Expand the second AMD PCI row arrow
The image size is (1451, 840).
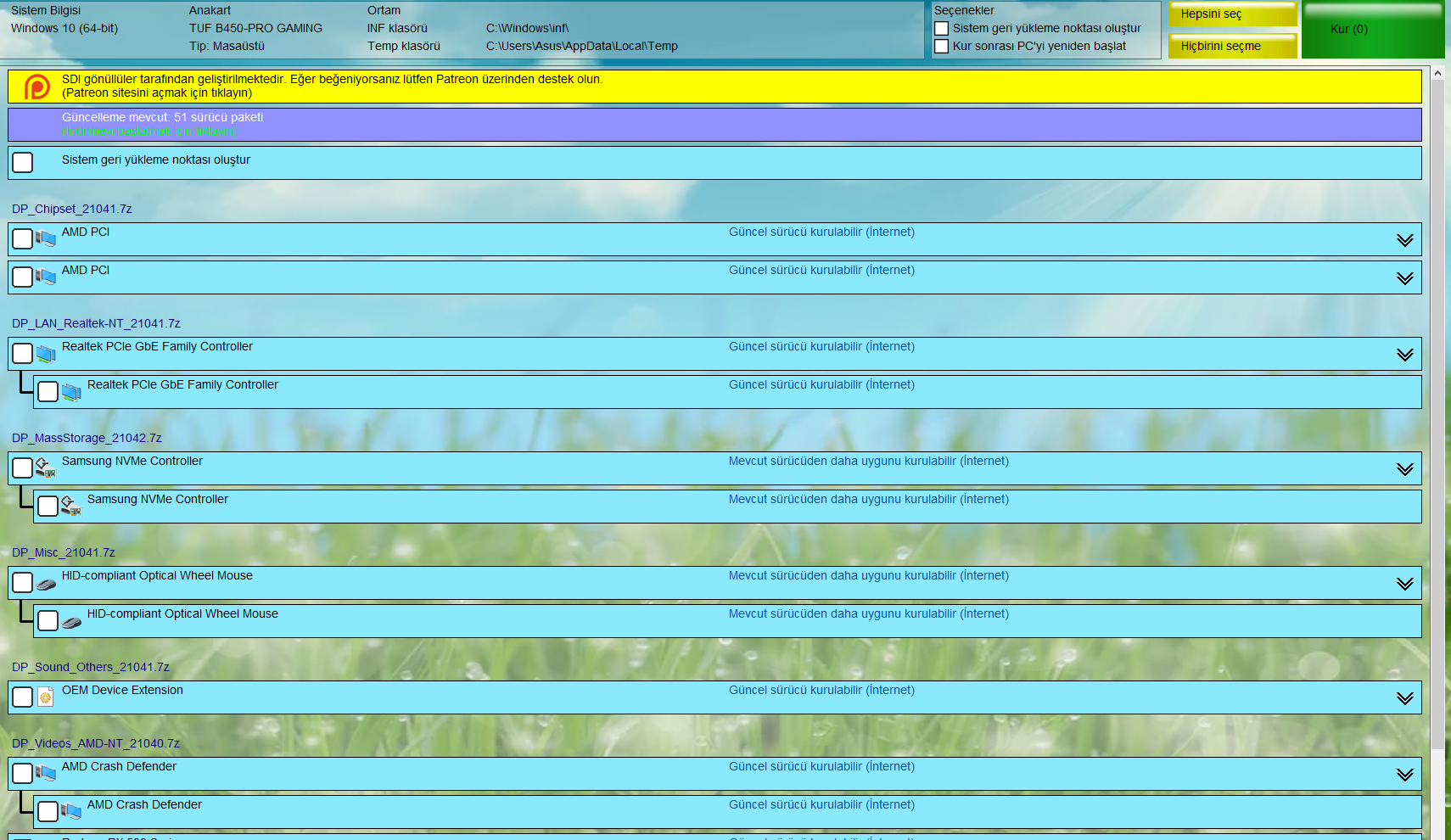[x=1405, y=278]
